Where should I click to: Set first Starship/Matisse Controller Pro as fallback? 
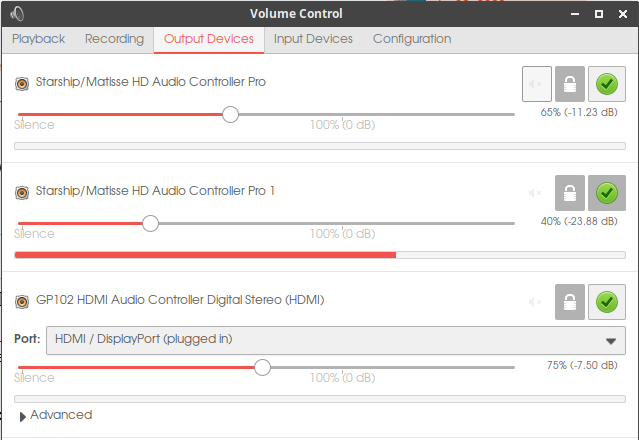[604, 83]
